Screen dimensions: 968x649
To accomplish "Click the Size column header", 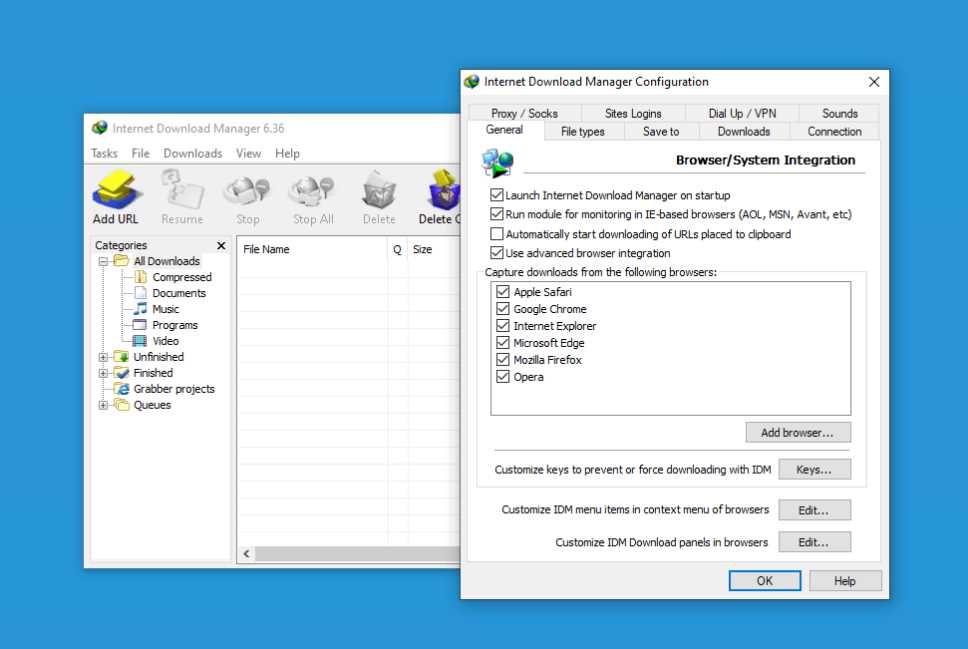I will (434, 249).
